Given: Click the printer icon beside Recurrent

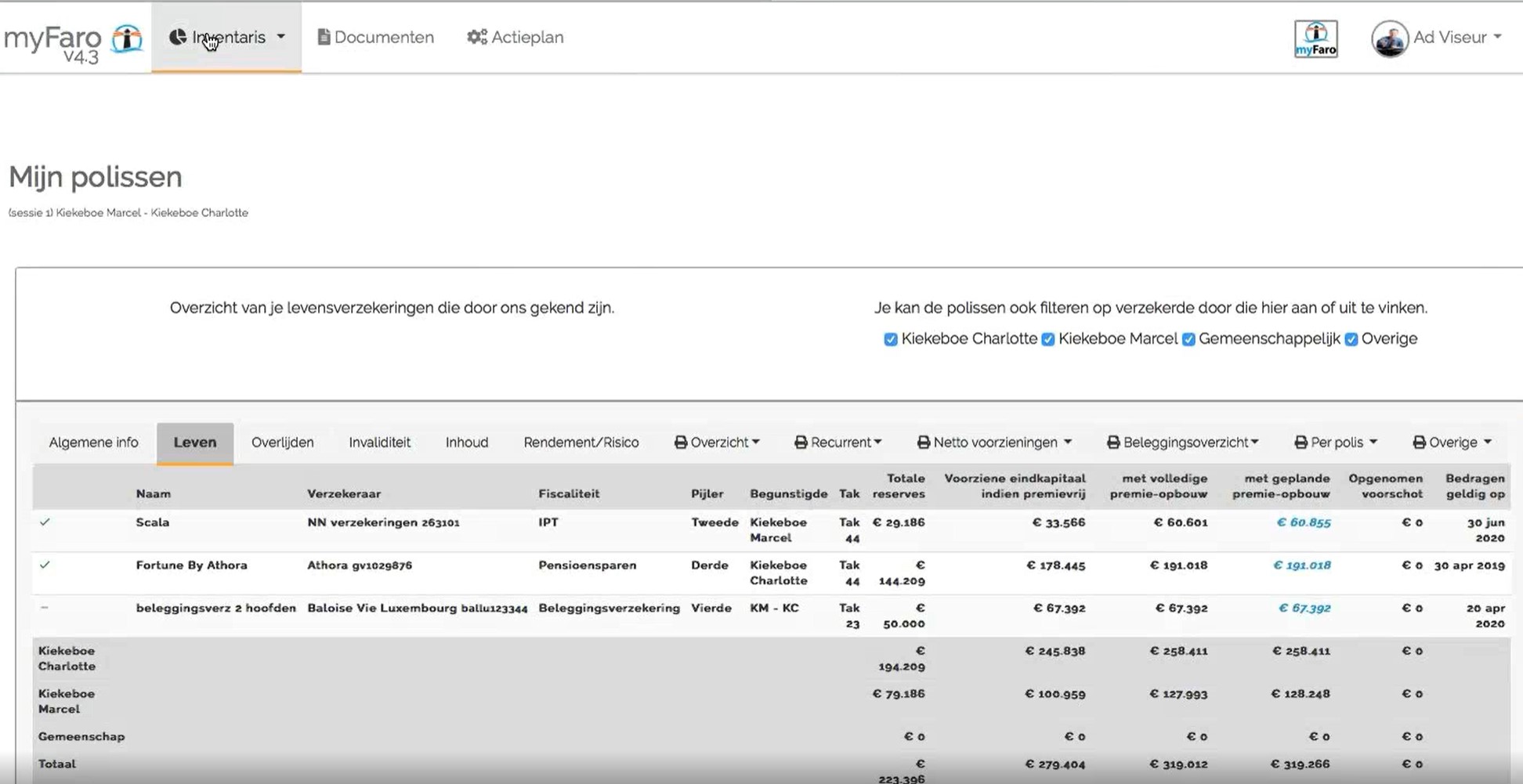Looking at the screenshot, I should click(x=801, y=443).
